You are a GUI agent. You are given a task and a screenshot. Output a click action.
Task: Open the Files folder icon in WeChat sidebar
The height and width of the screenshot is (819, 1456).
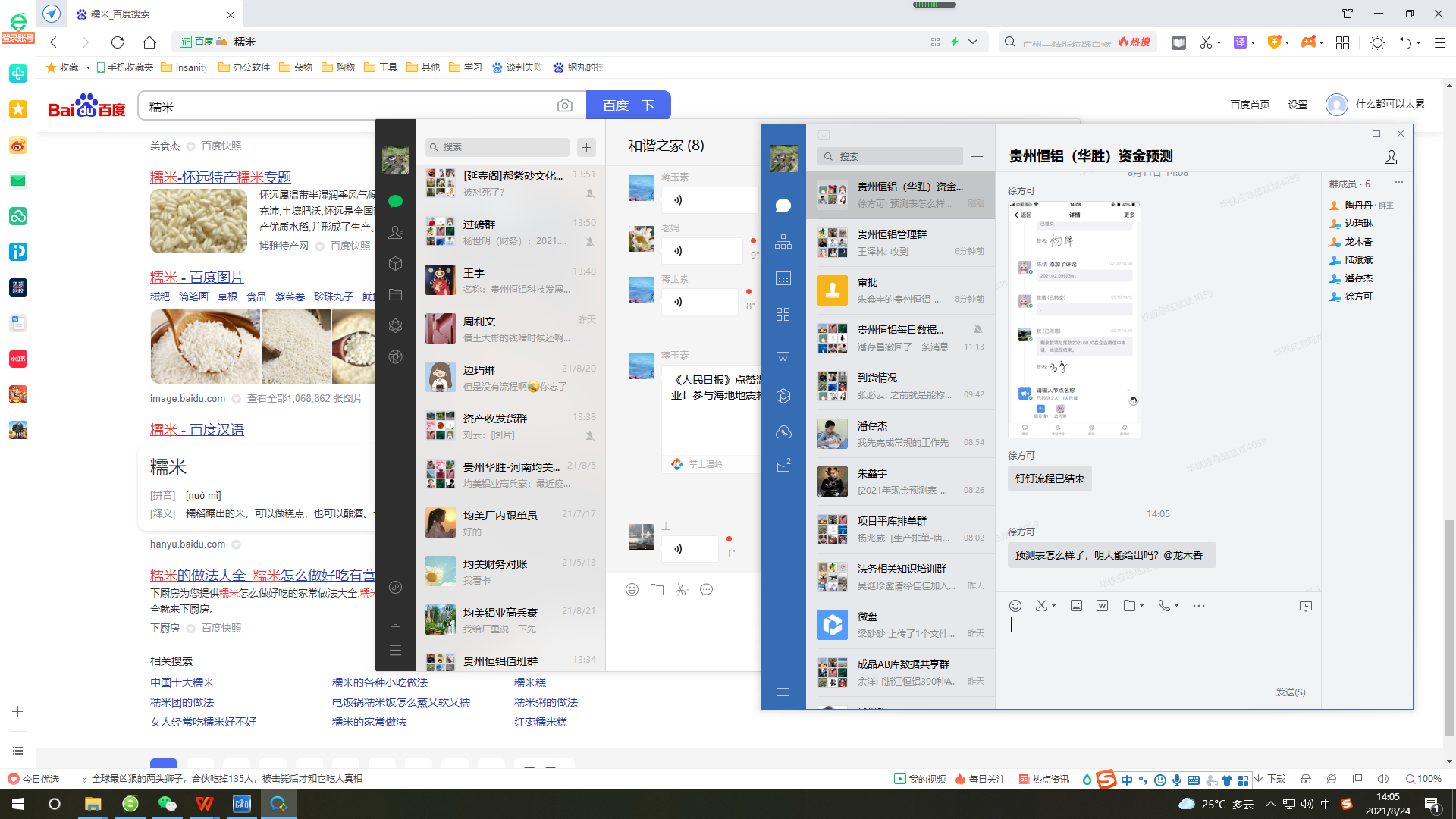pyautogui.click(x=395, y=295)
